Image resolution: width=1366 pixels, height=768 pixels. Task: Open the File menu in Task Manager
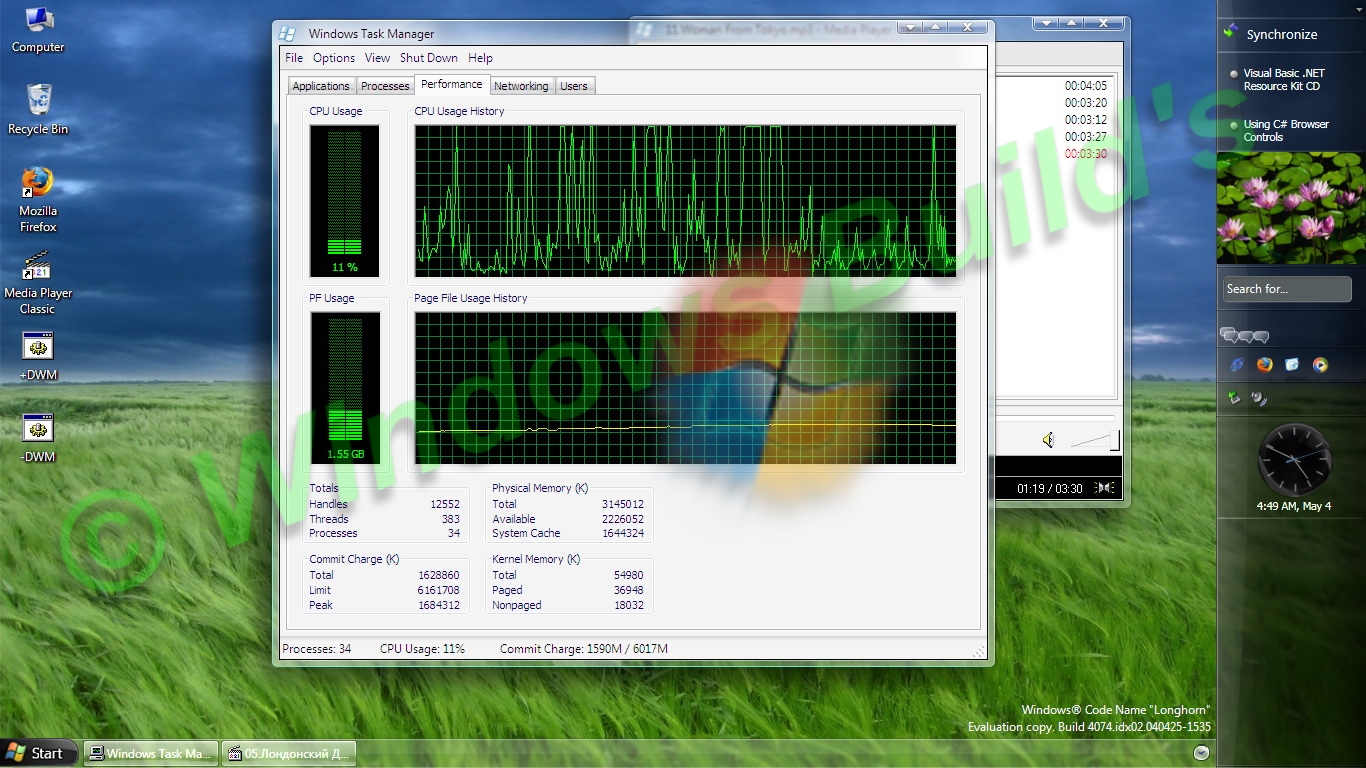293,58
